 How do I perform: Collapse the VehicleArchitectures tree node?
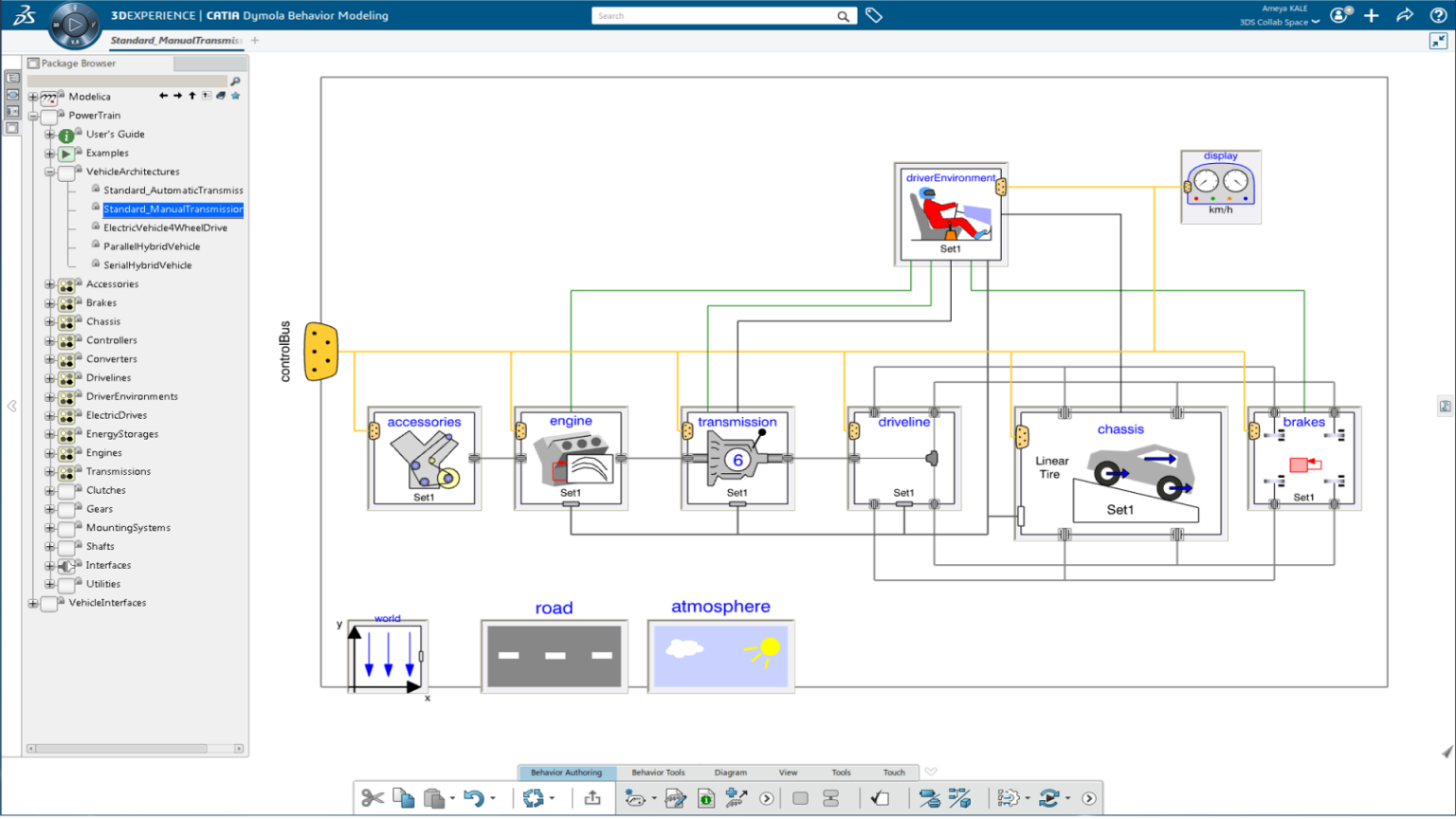tap(50, 172)
